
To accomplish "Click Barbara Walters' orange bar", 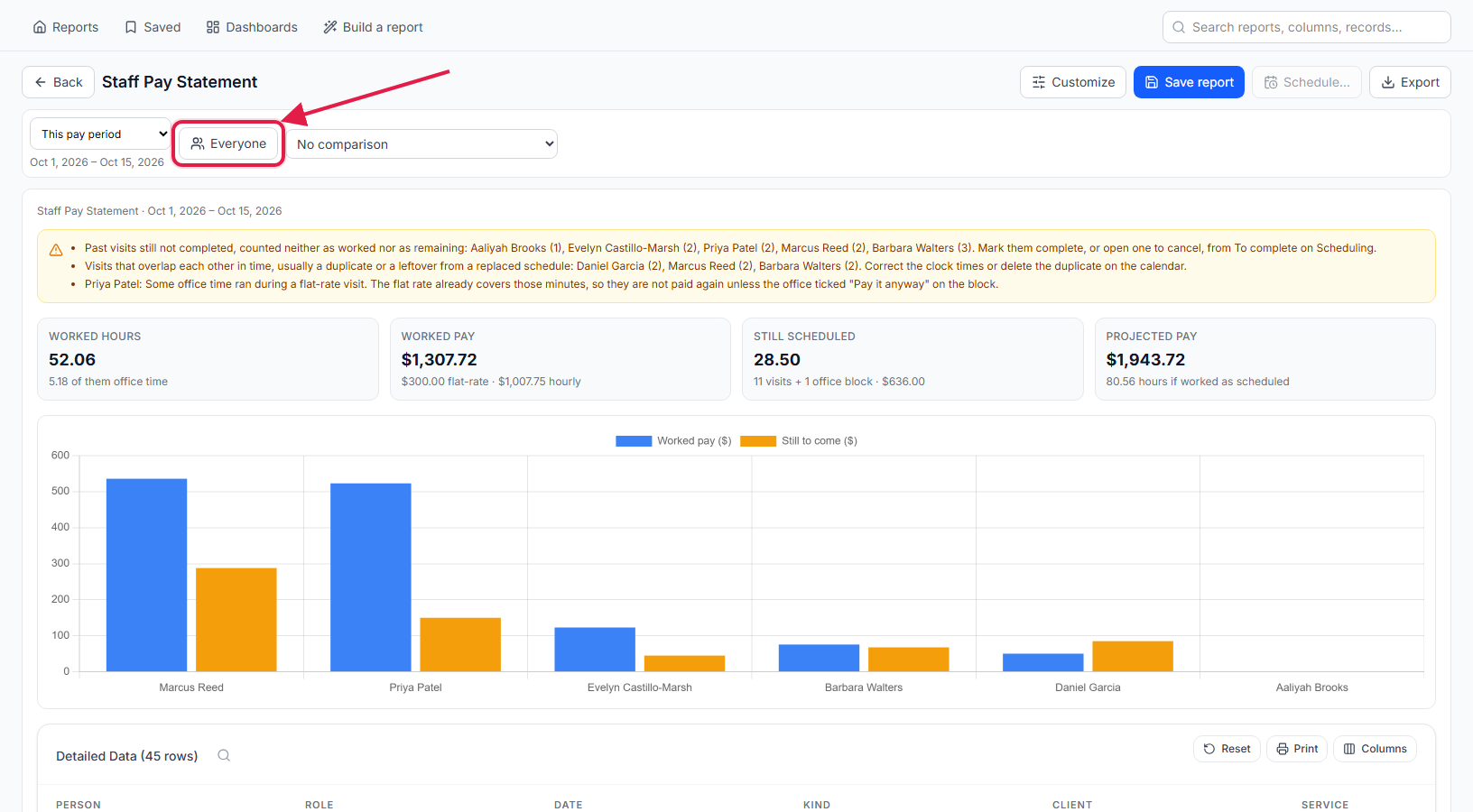I will click(x=909, y=660).
